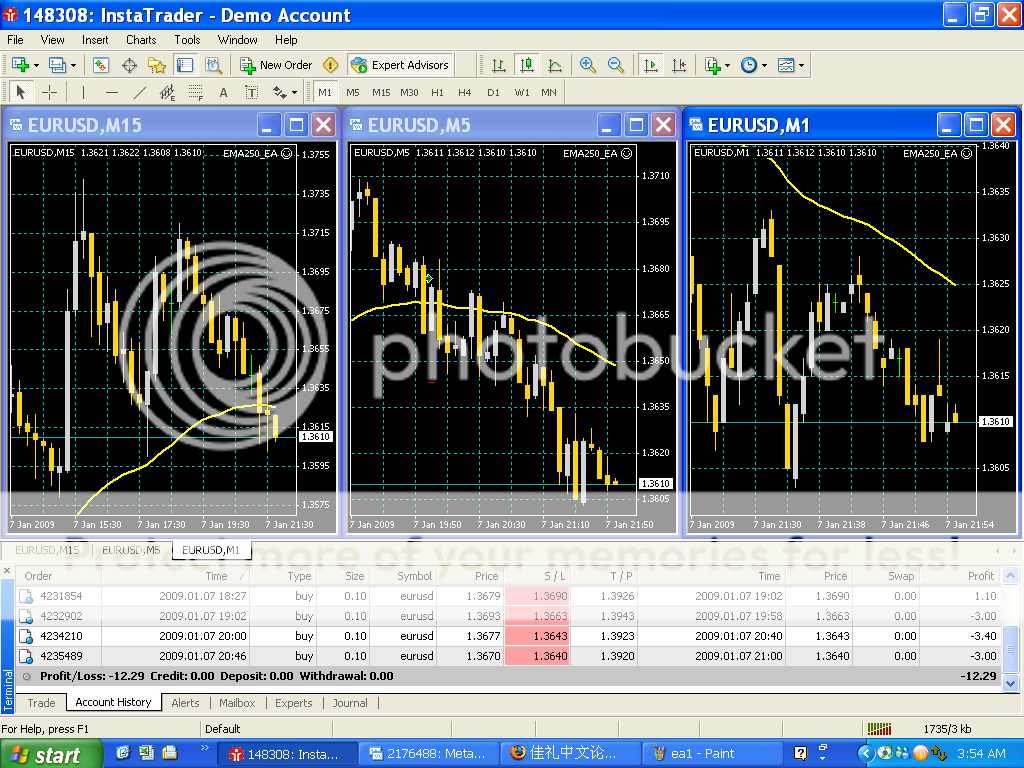
Task: Select the H4 timeframe button
Action: point(465,93)
